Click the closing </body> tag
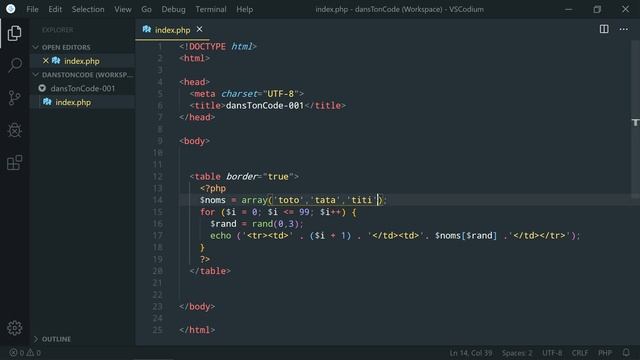Viewport: 640px width, 360px height. pos(197,307)
